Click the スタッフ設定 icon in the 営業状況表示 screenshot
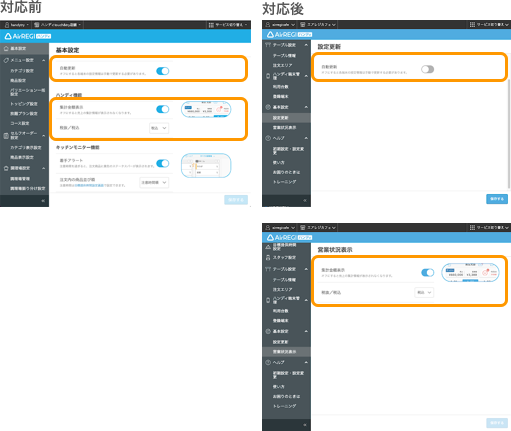Viewport: 511px width, 431px height. (268, 257)
